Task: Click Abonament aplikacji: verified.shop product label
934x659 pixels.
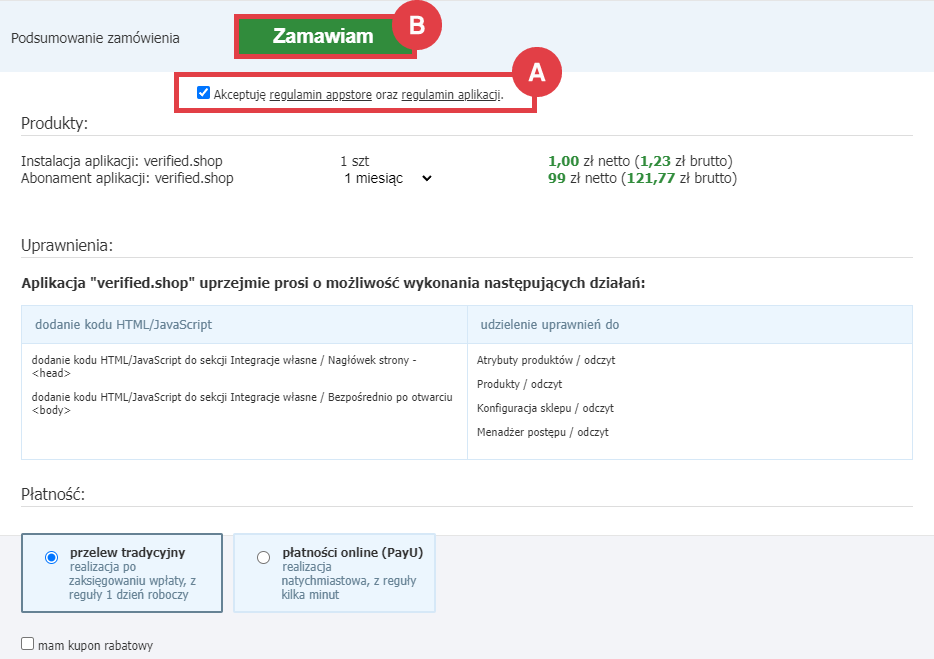Action: point(127,179)
